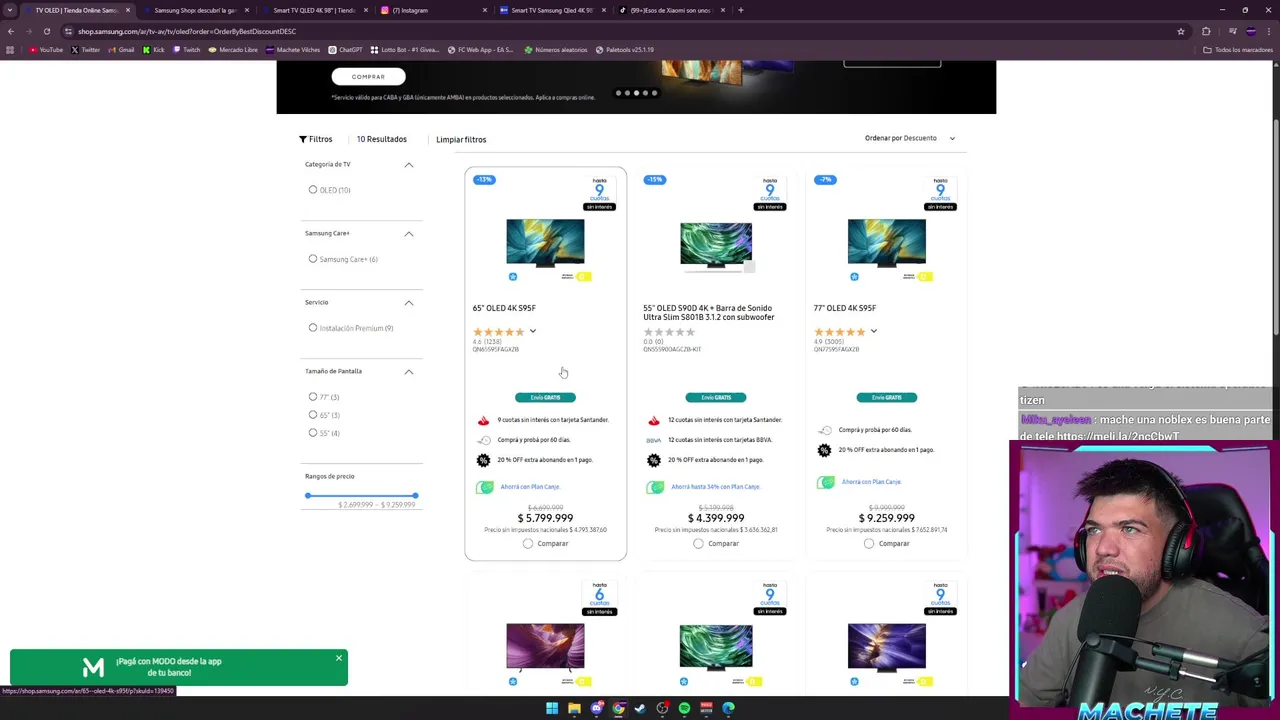Open Discord from the taskbar
Image resolution: width=1280 pixels, height=720 pixels.
click(x=597, y=708)
